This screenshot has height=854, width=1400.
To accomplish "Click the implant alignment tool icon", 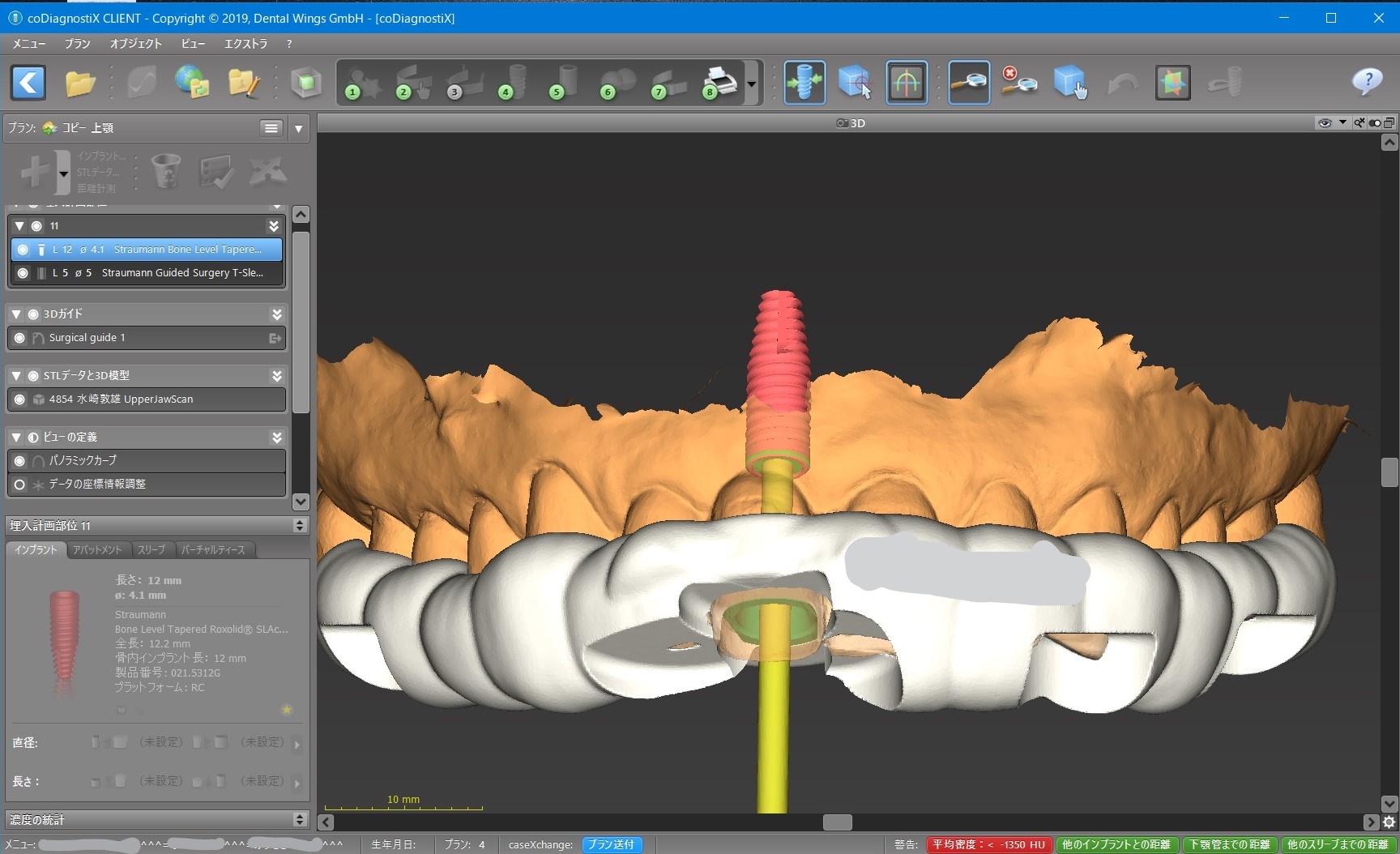I will click(x=805, y=83).
